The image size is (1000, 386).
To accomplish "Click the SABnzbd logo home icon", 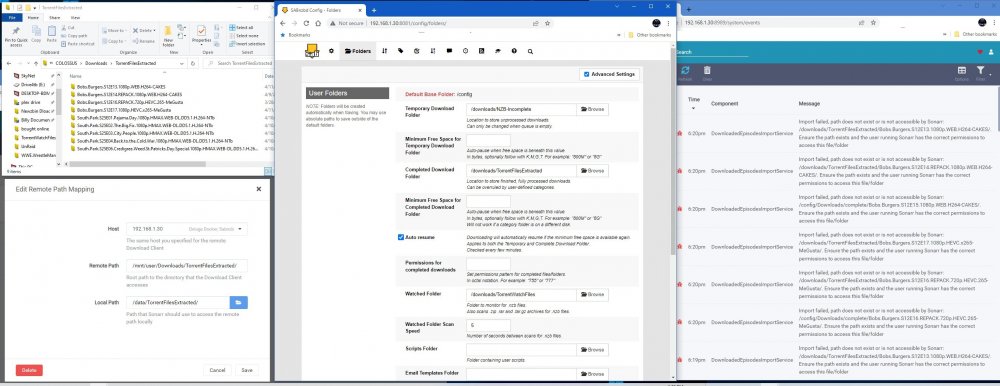I will tap(311, 50).
